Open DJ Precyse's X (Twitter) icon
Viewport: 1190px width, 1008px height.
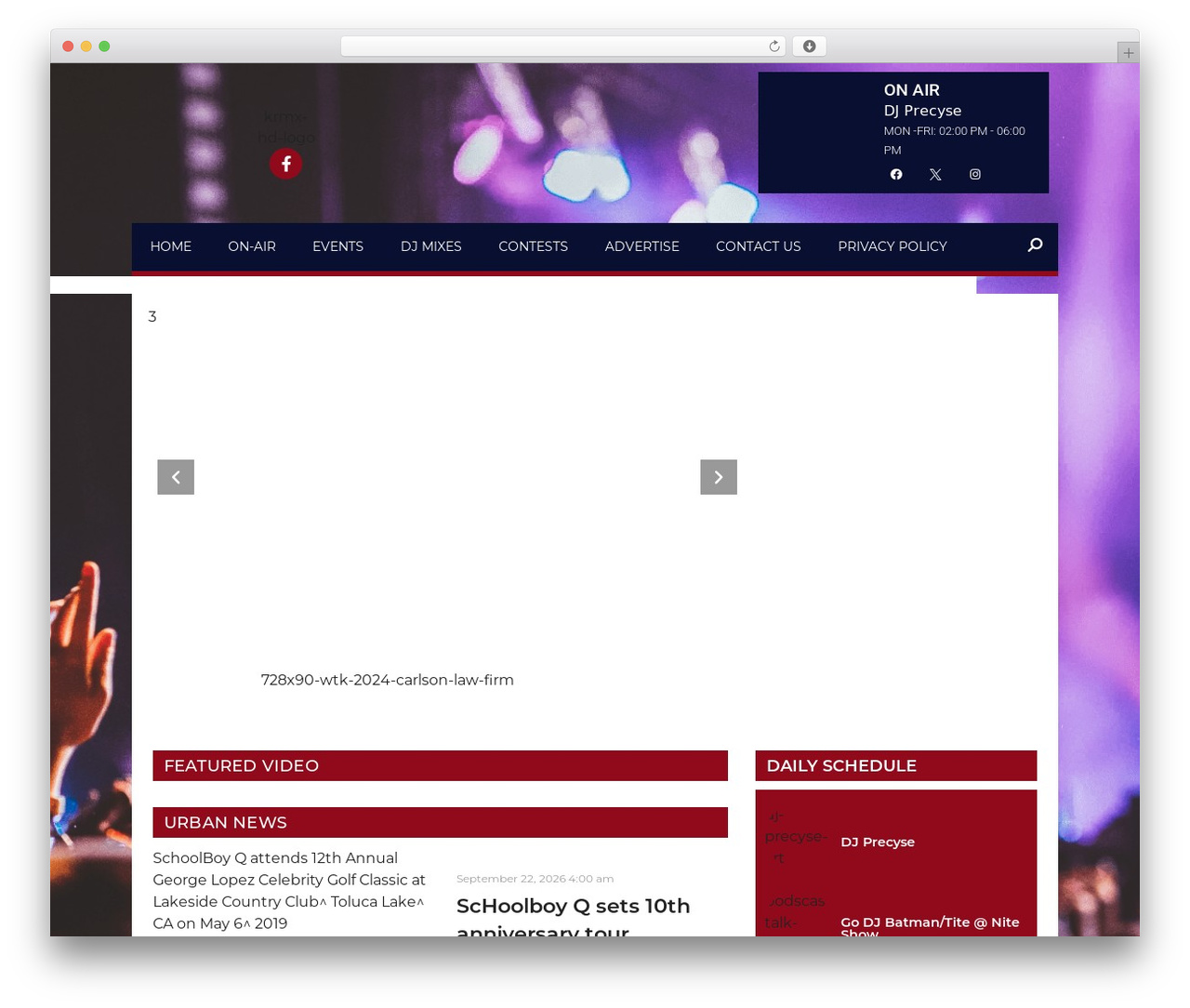coord(935,175)
